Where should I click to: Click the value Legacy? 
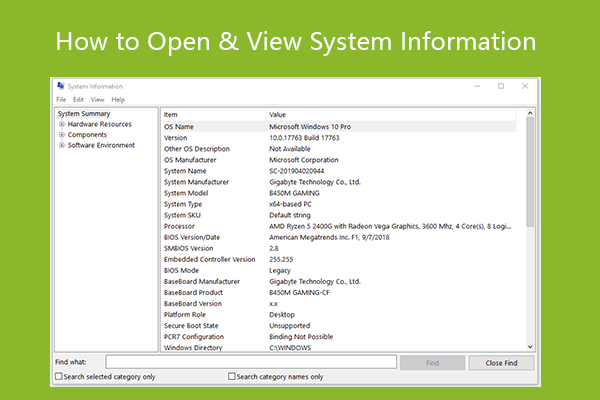point(280,271)
